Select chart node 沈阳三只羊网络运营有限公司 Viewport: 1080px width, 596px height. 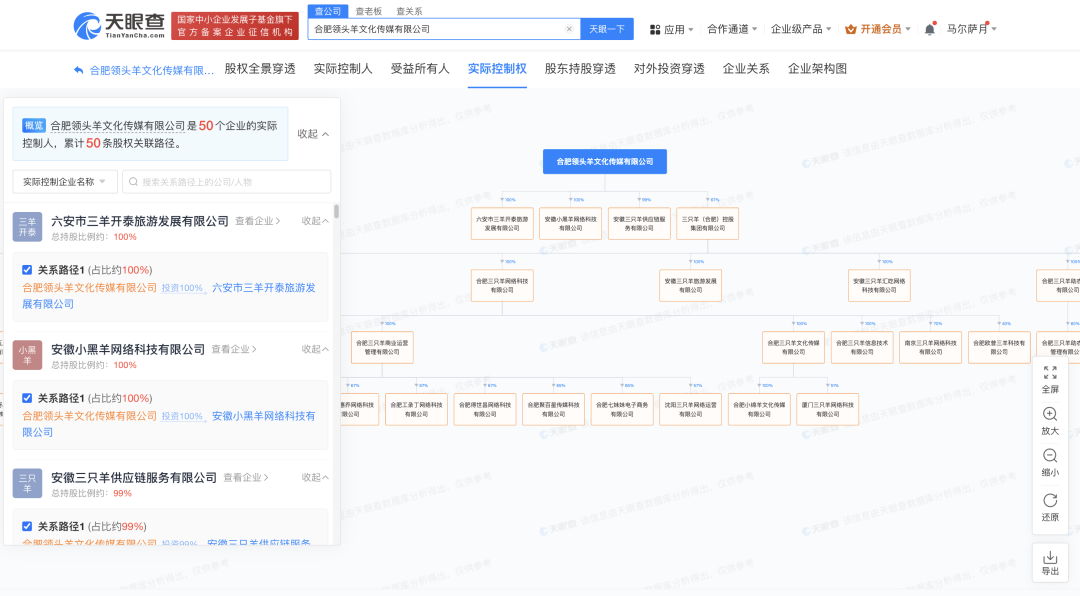[690, 409]
